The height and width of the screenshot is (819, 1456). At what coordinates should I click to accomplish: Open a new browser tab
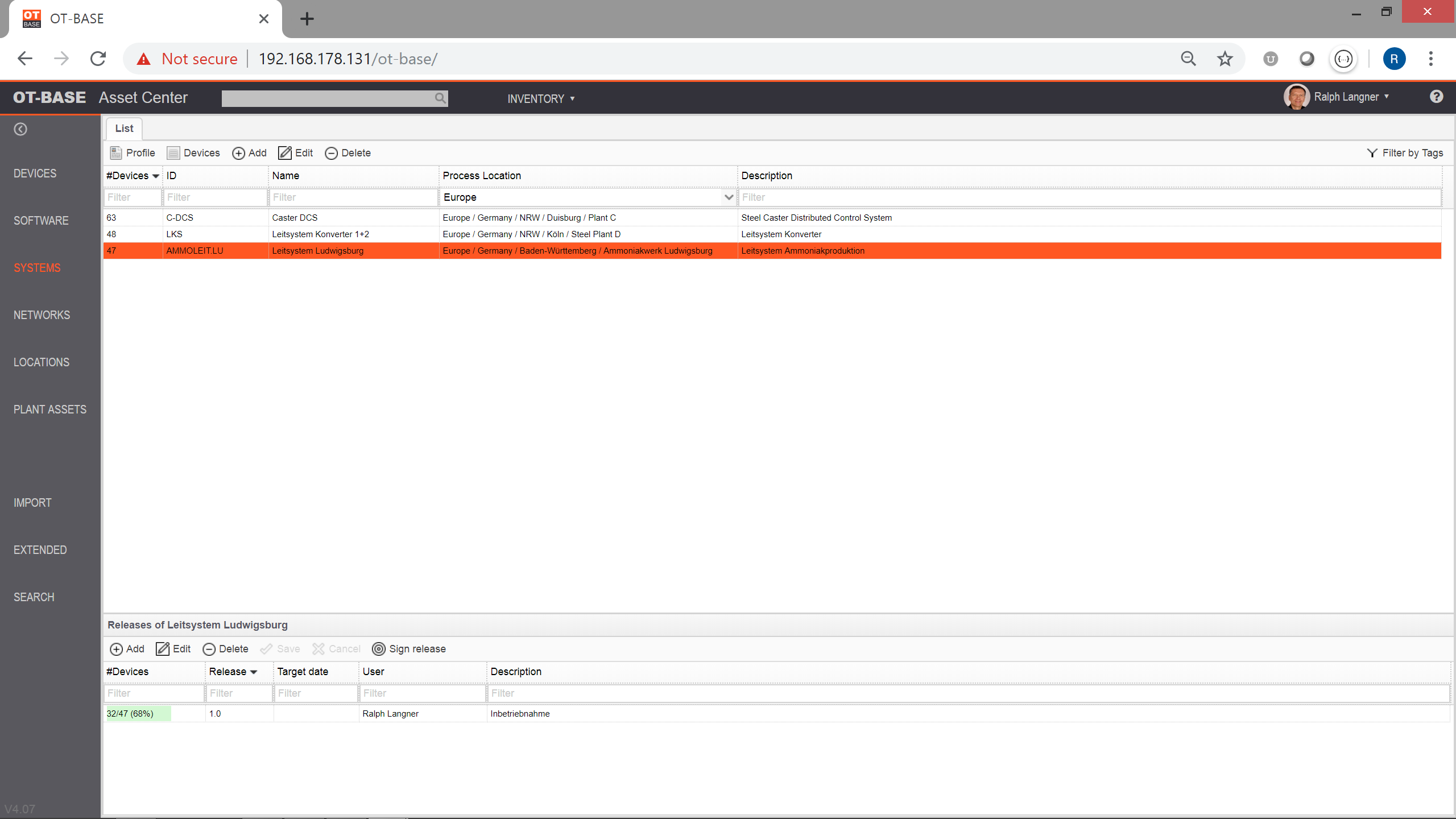[307, 19]
